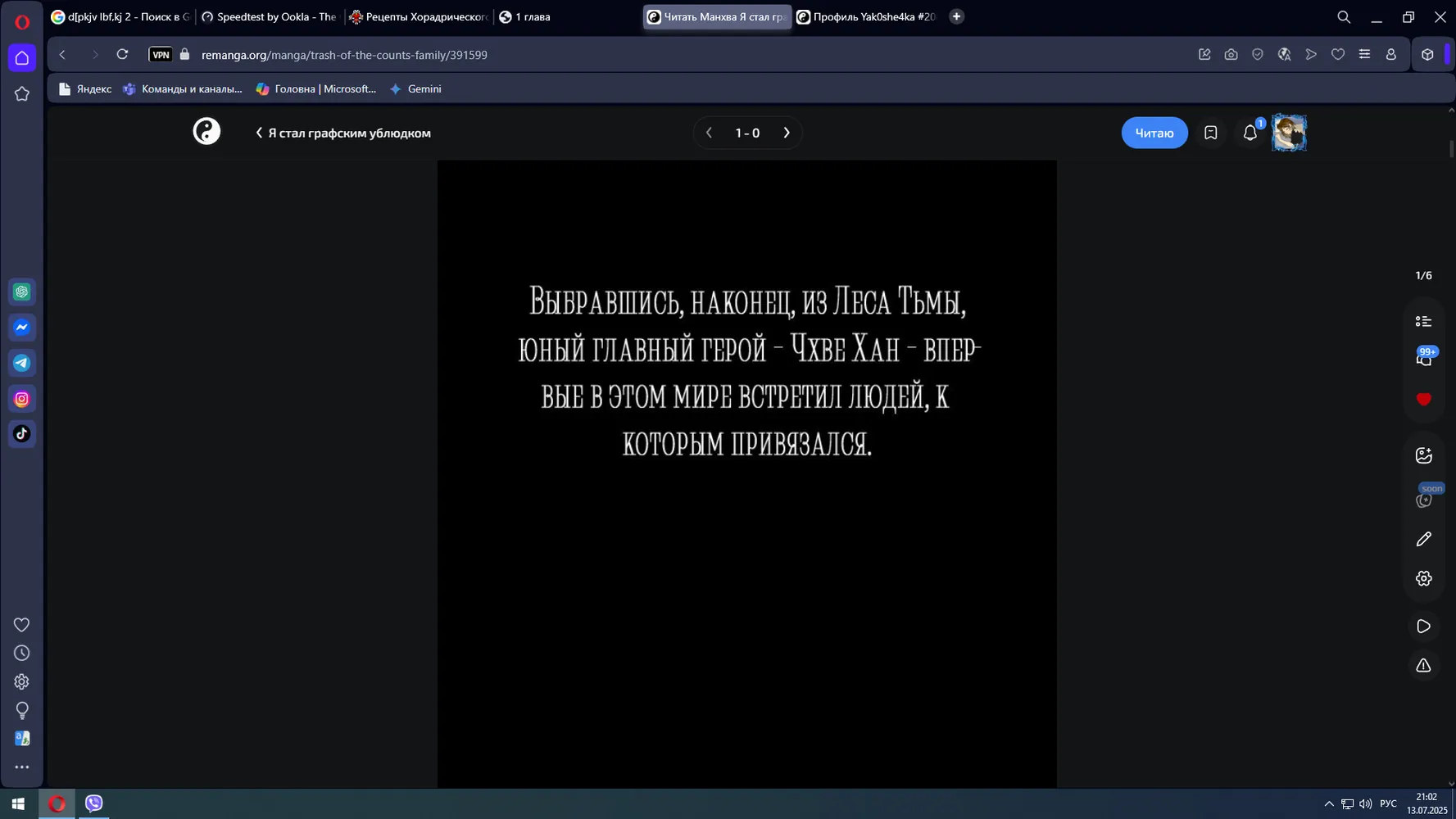The width and height of the screenshot is (1456, 819).
Task: Click the Remanga yin-yang logo
Action: (206, 131)
